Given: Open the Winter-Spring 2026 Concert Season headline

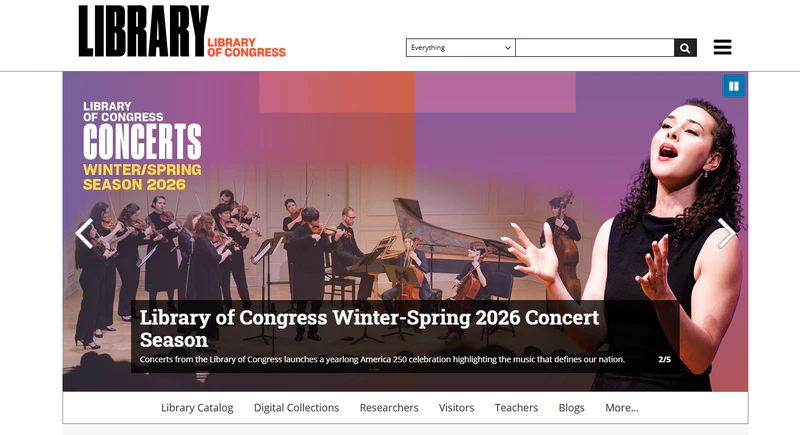Looking at the screenshot, I should pos(369,328).
